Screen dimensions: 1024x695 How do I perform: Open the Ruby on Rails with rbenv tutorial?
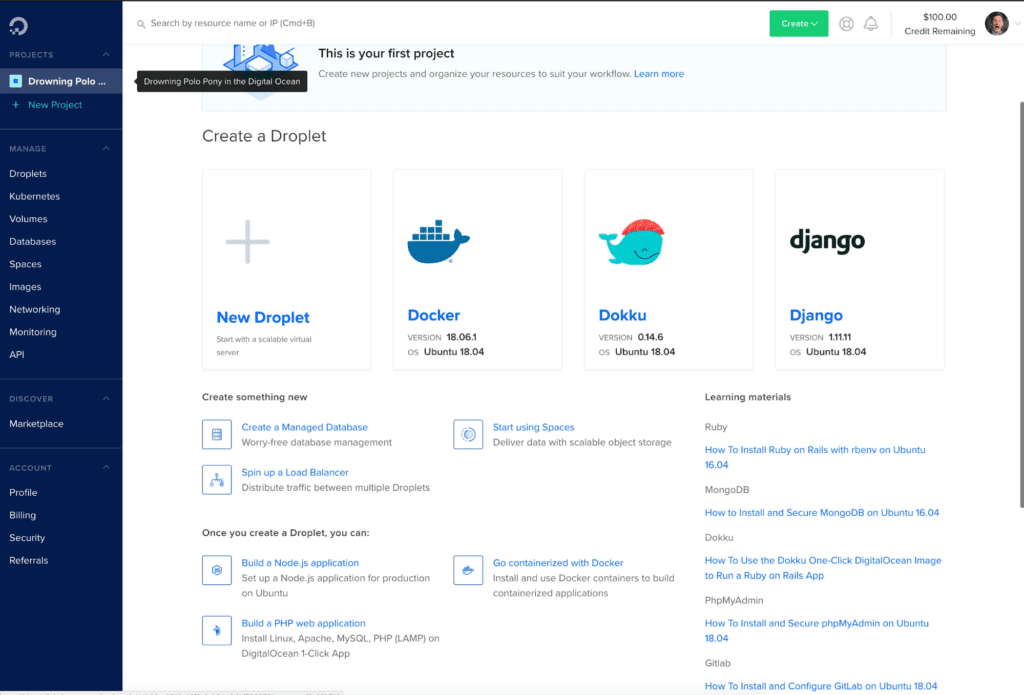(815, 457)
